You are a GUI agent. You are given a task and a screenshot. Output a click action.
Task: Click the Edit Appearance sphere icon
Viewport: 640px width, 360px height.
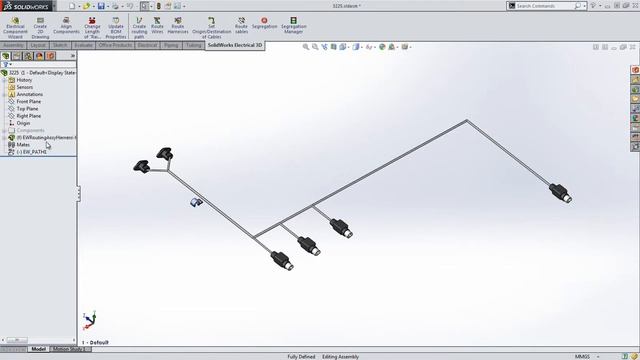(382, 47)
